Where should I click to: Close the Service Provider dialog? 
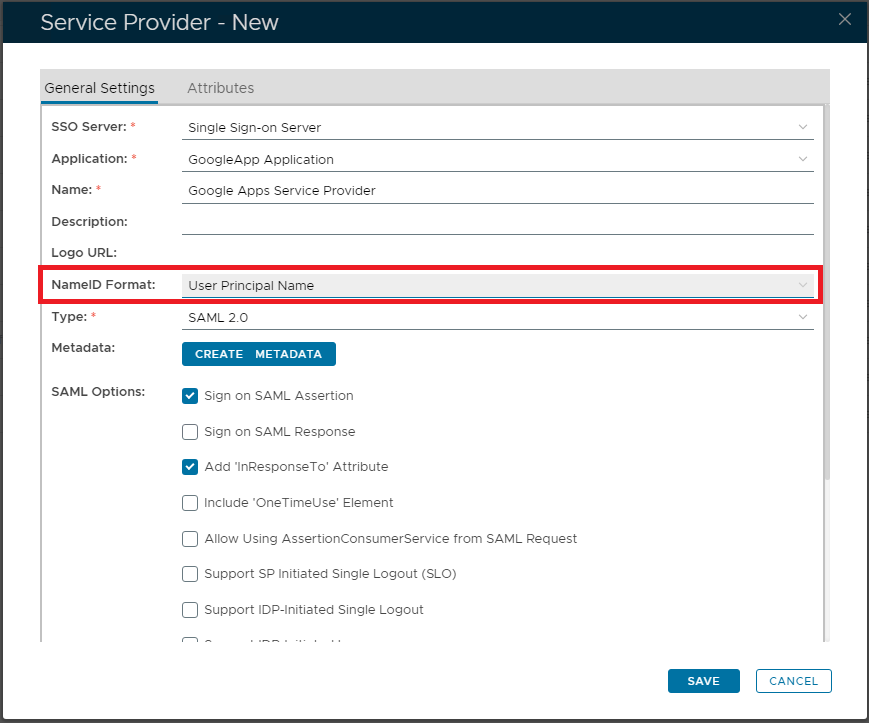point(845,19)
